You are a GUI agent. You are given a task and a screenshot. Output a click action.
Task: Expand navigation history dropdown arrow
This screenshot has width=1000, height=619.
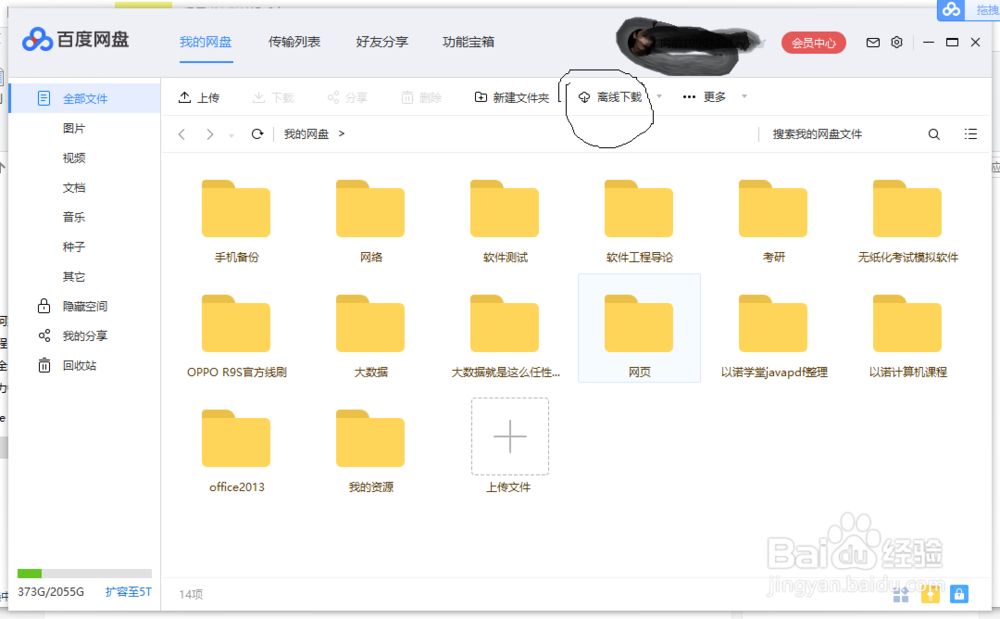click(230, 133)
